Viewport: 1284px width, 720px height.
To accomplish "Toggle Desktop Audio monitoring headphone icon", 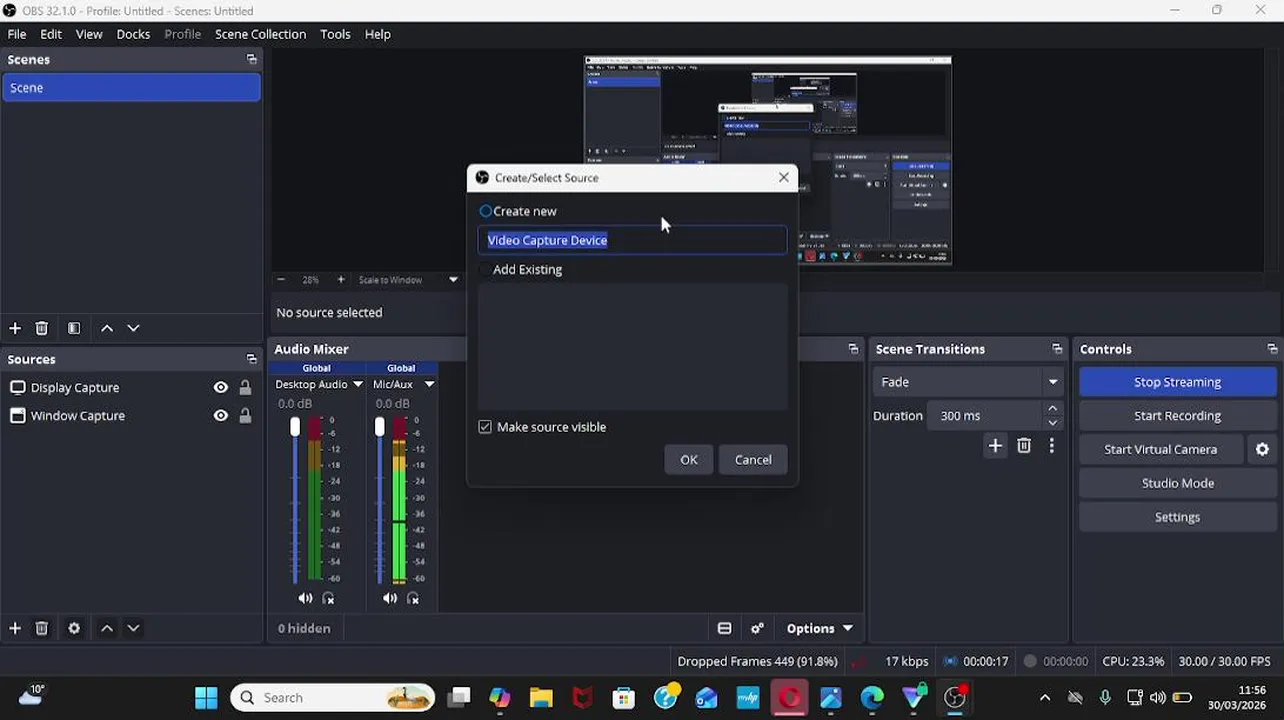I will [x=328, y=598].
